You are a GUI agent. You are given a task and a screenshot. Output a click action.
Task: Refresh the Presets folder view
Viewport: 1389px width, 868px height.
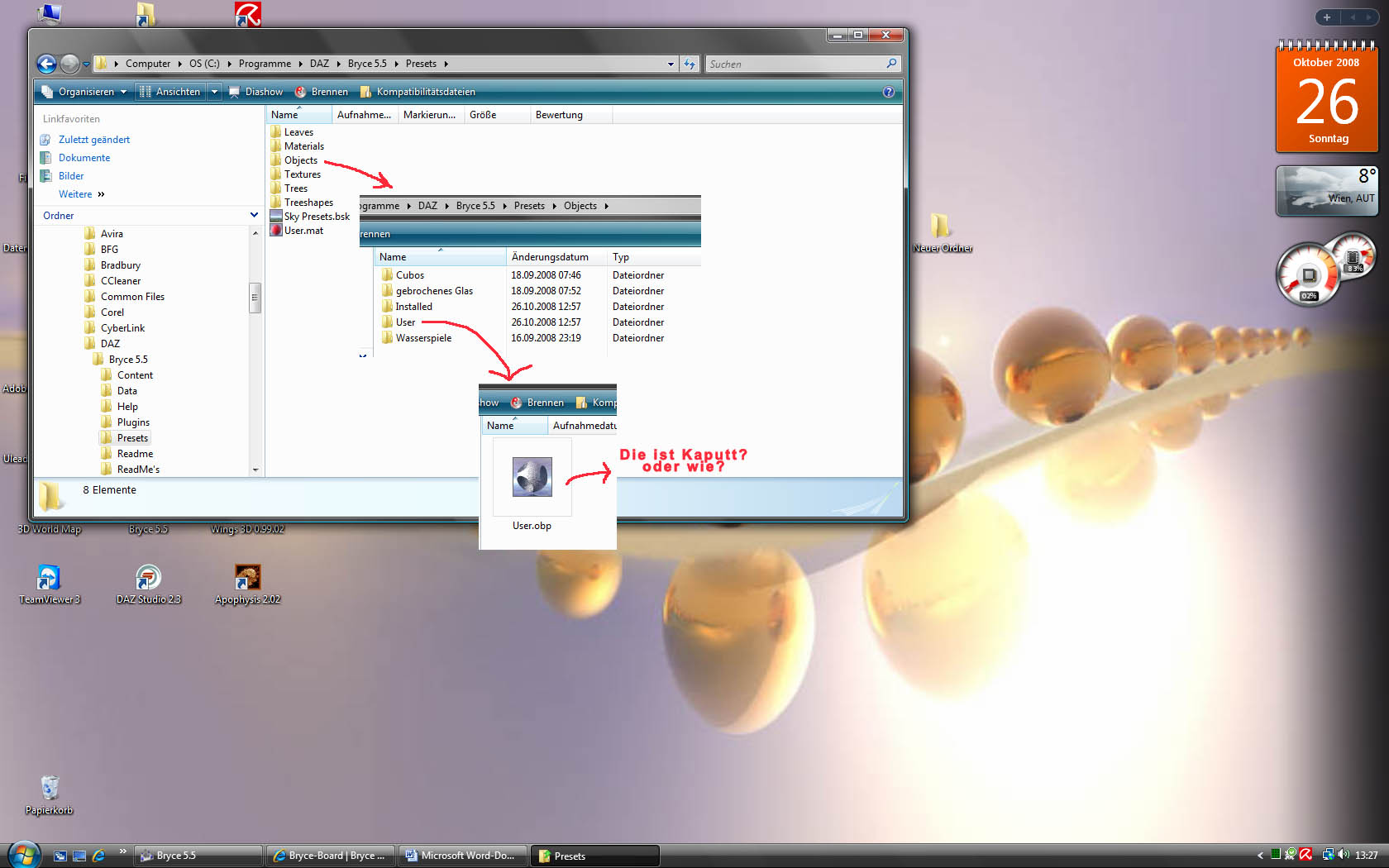690,64
